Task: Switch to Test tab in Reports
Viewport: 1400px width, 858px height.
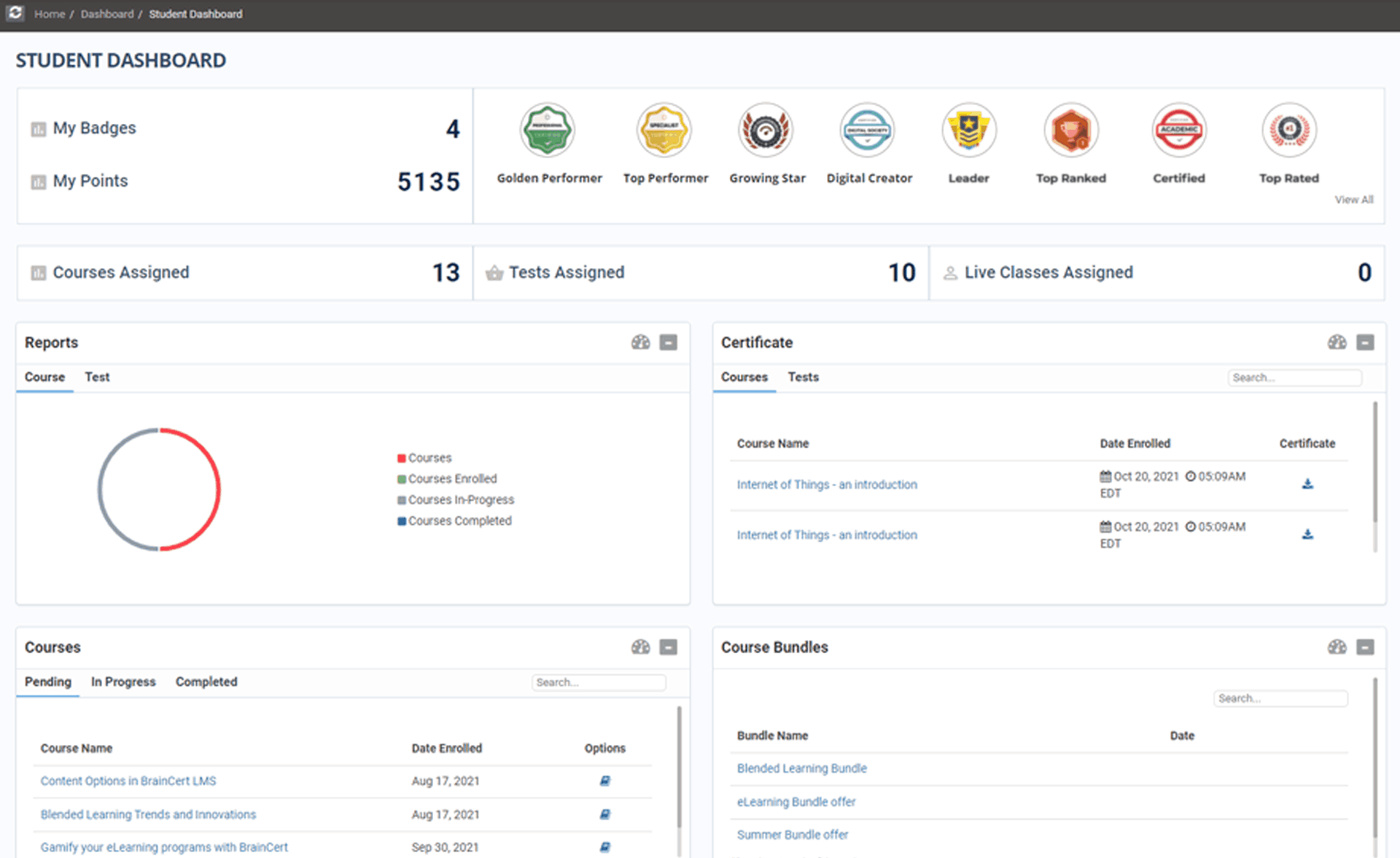Action: click(97, 377)
